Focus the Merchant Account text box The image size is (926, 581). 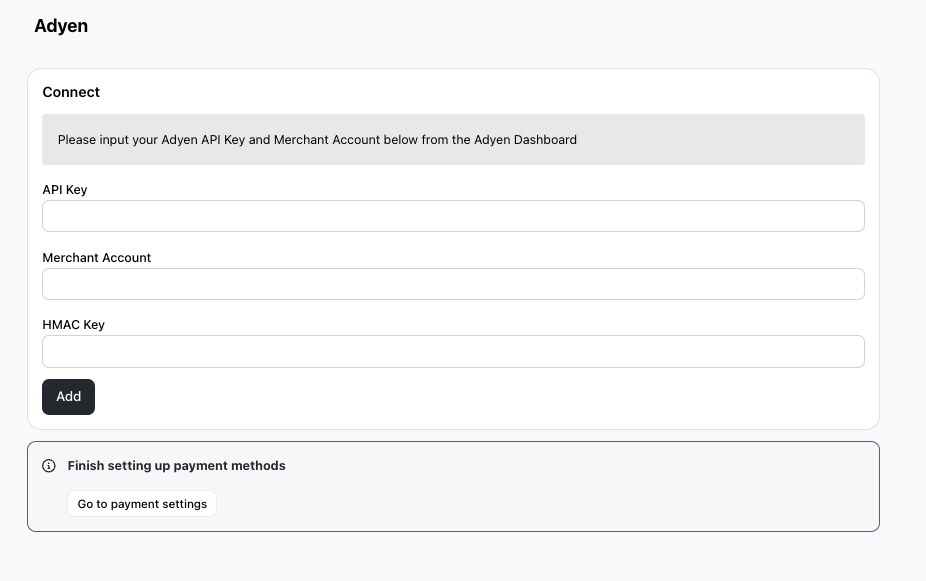(x=453, y=284)
